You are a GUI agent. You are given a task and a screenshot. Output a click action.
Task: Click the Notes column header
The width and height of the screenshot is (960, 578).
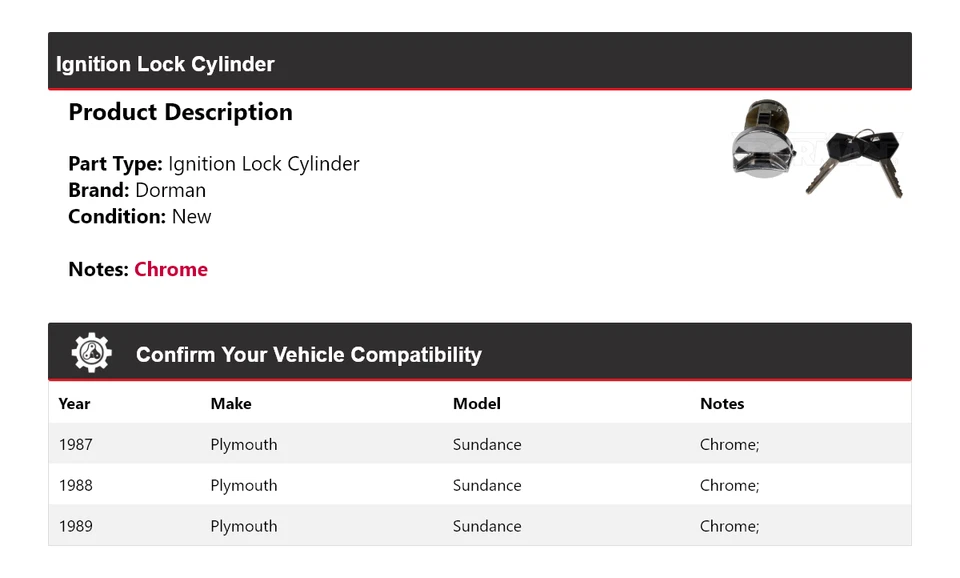tap(722, 404)
